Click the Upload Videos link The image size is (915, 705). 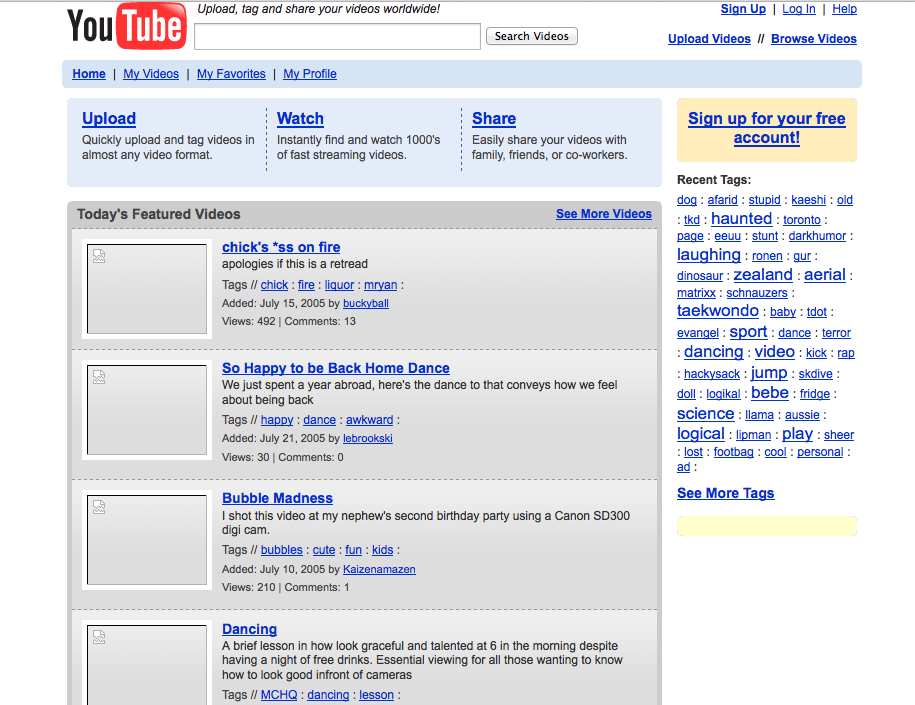coord(709,38)
